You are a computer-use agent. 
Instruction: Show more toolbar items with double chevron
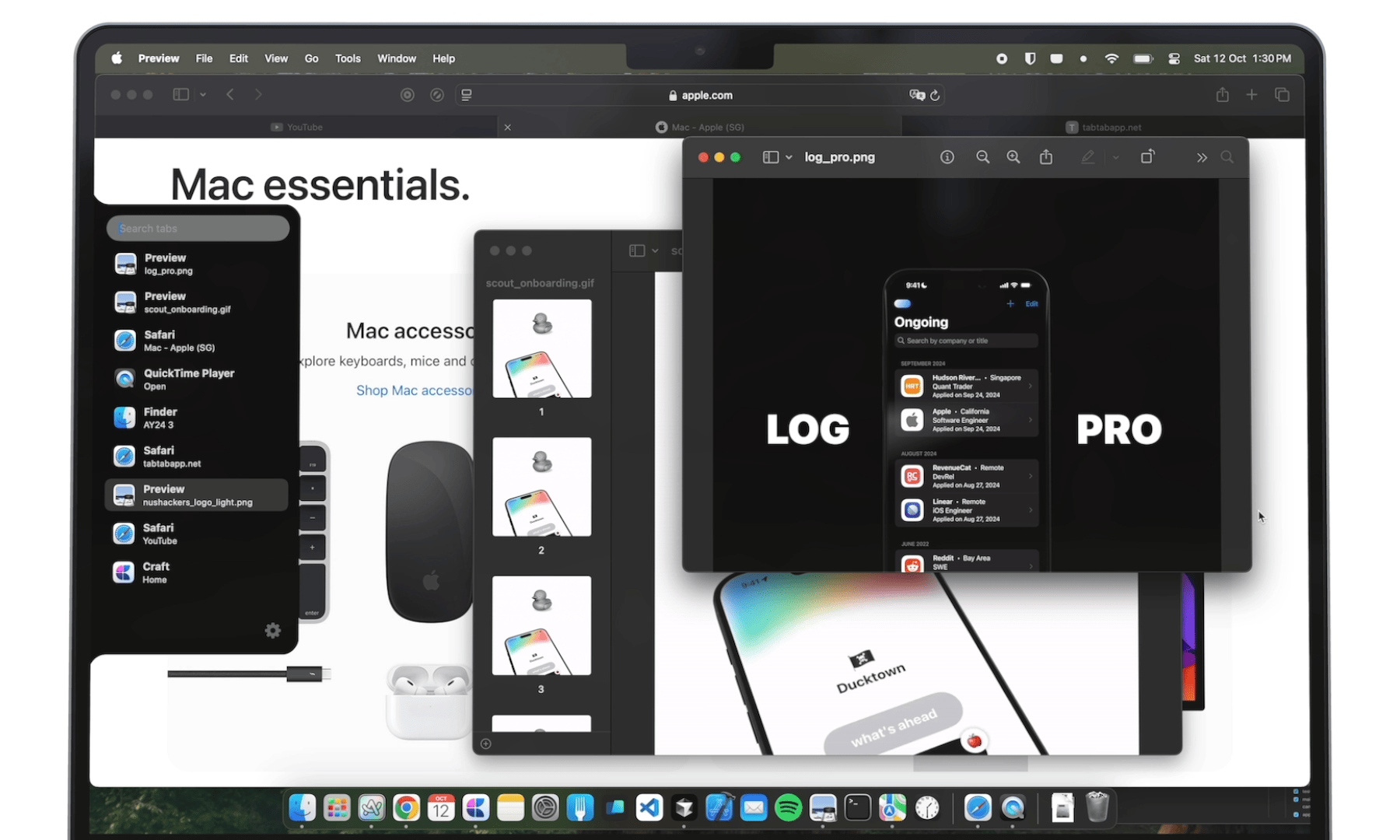pos(1202,157)
